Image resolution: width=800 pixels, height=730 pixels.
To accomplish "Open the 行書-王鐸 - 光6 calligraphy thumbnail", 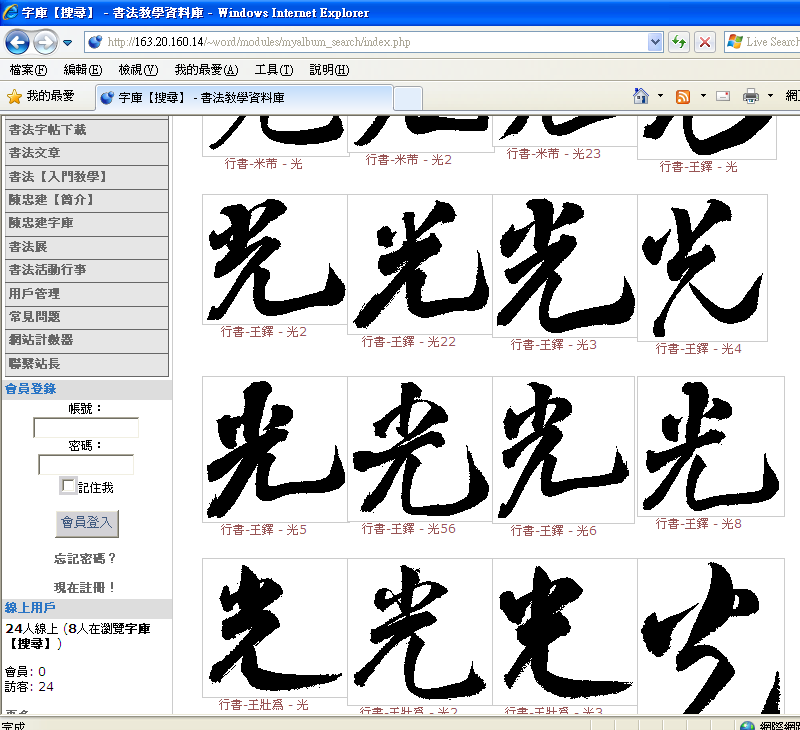I will 563,450.
